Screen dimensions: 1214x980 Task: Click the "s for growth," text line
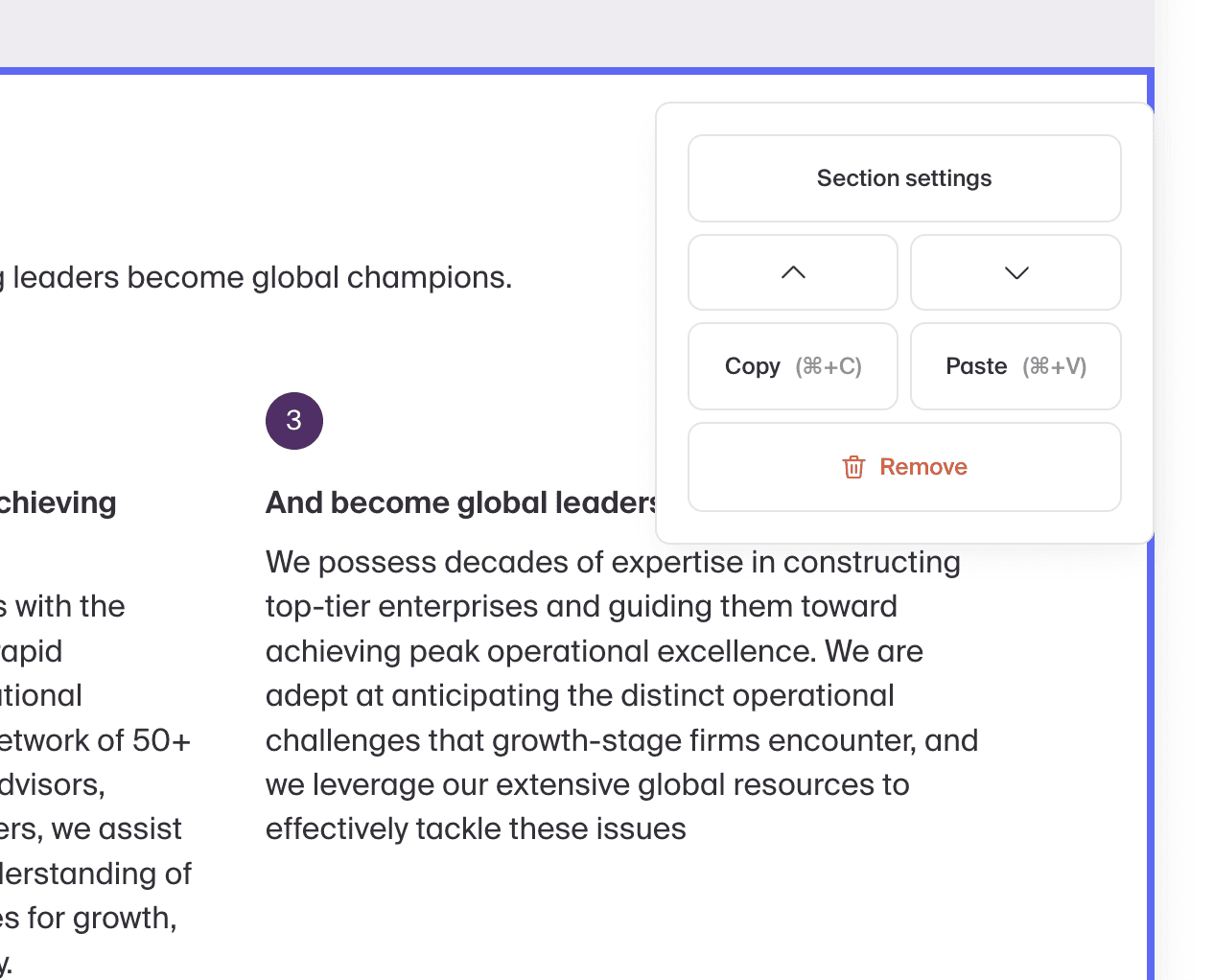coord(88,918)
